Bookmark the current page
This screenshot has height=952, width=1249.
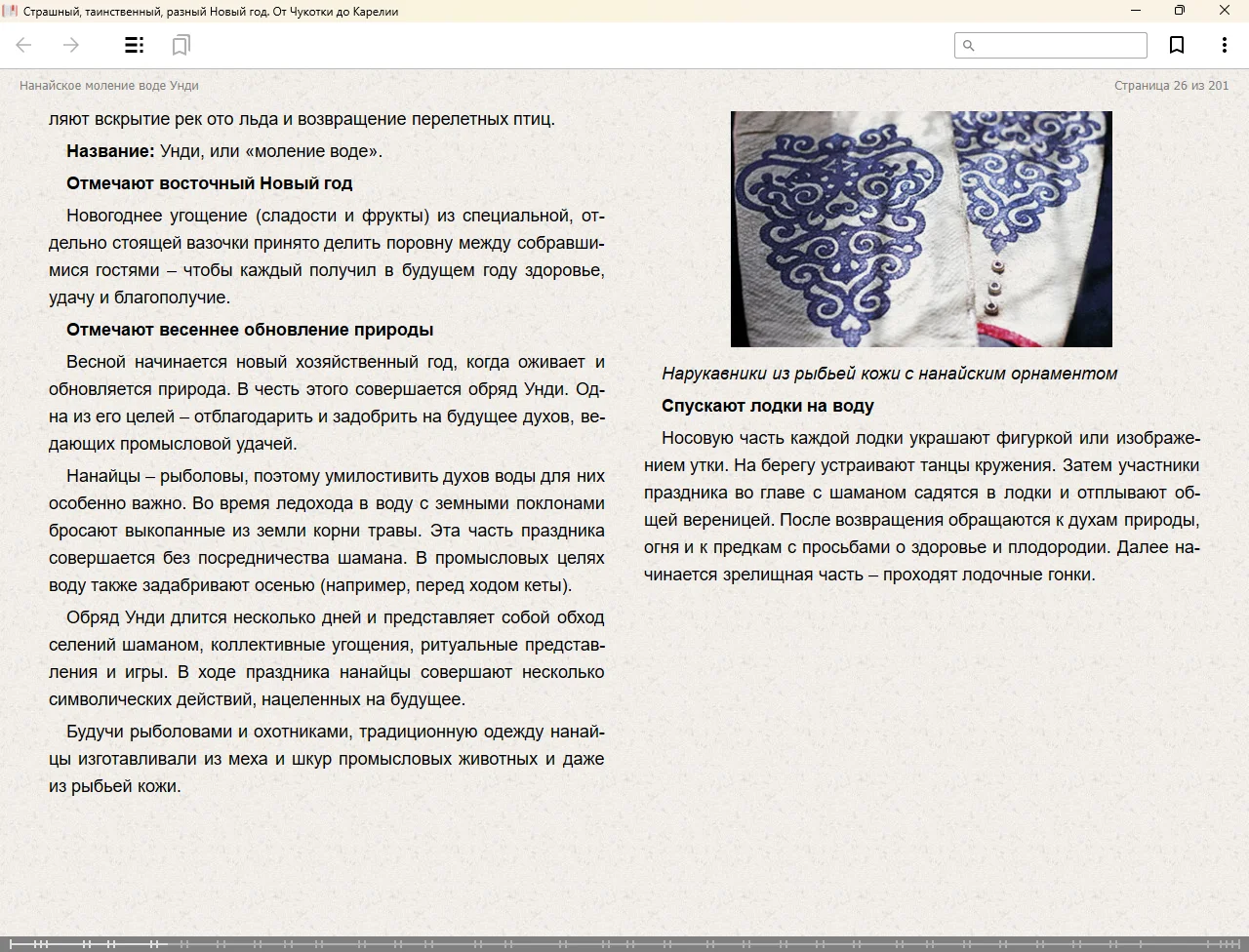coord(1177,45)
